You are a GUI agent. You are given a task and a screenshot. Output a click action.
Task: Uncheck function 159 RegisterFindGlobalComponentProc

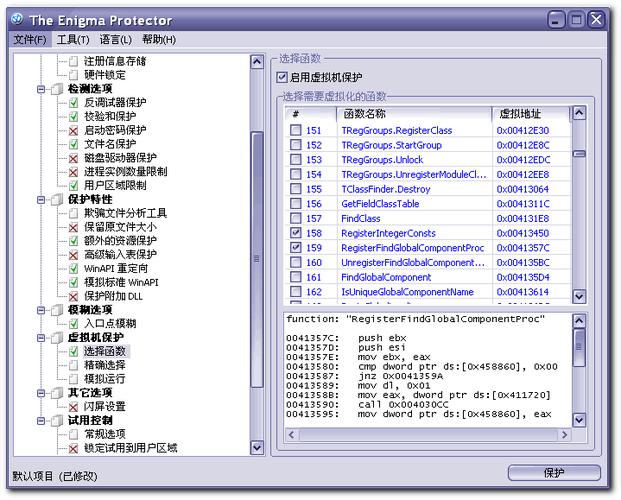295,247
